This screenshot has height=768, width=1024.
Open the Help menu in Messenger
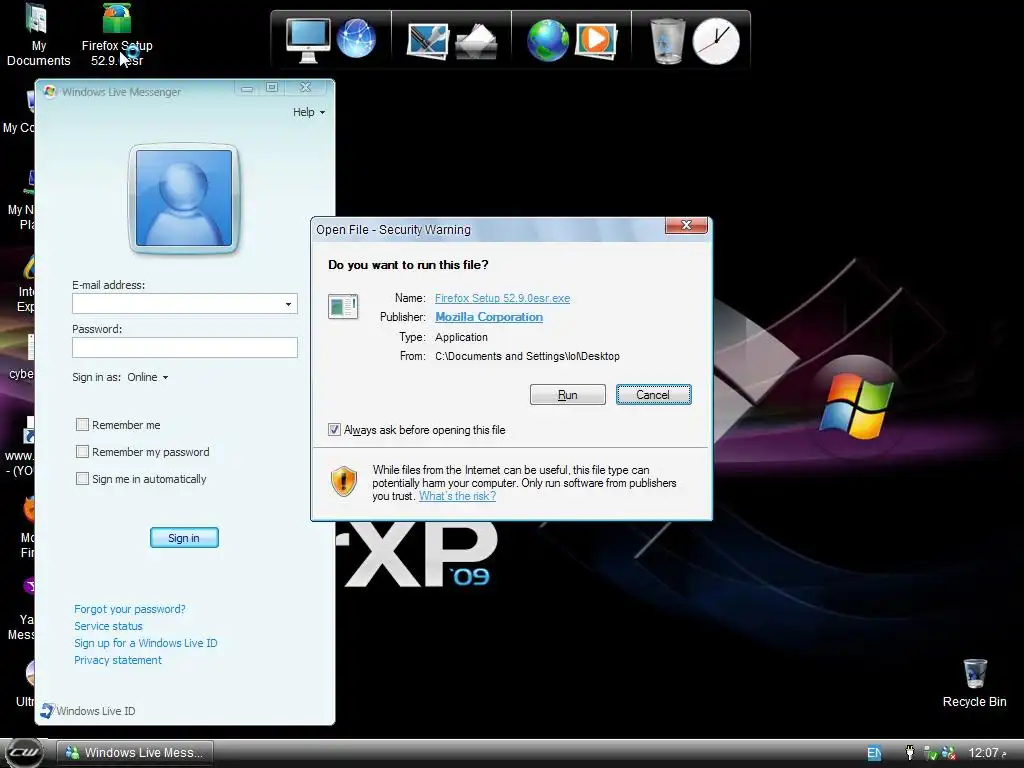coord(308,112)
